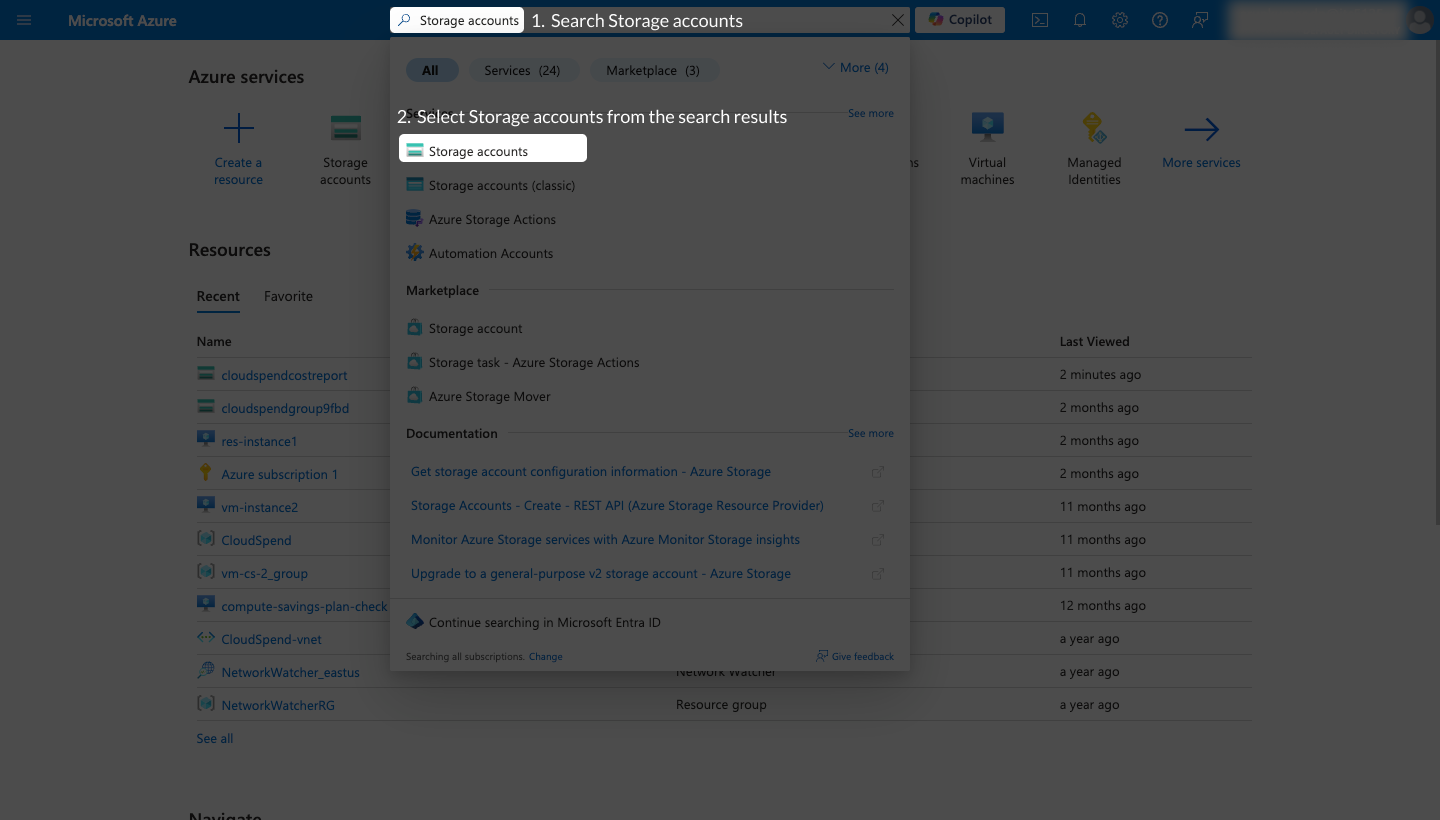Clear the search box with the X
Screen dimensions: 1440x820
pyautogui.click(x=897, y=20)
